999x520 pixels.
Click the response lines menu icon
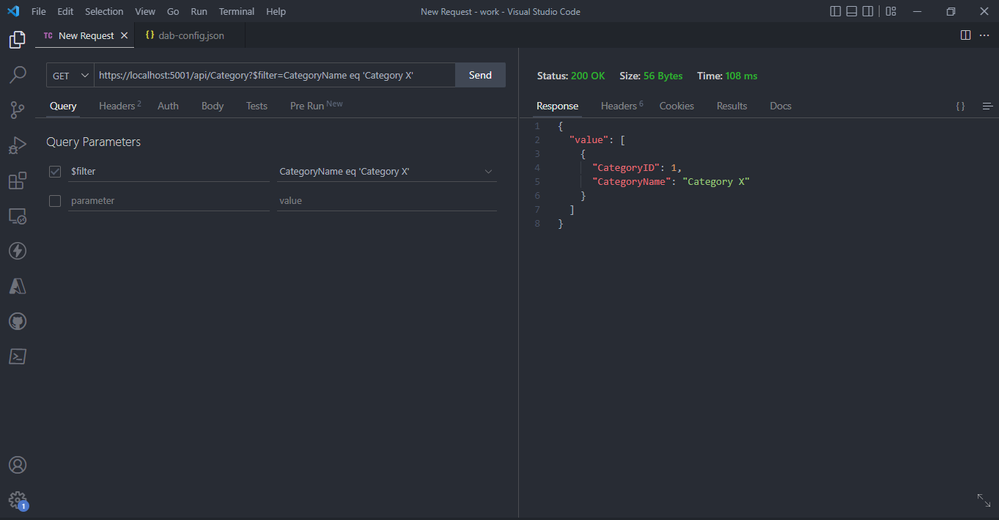[x=987, y=106]
